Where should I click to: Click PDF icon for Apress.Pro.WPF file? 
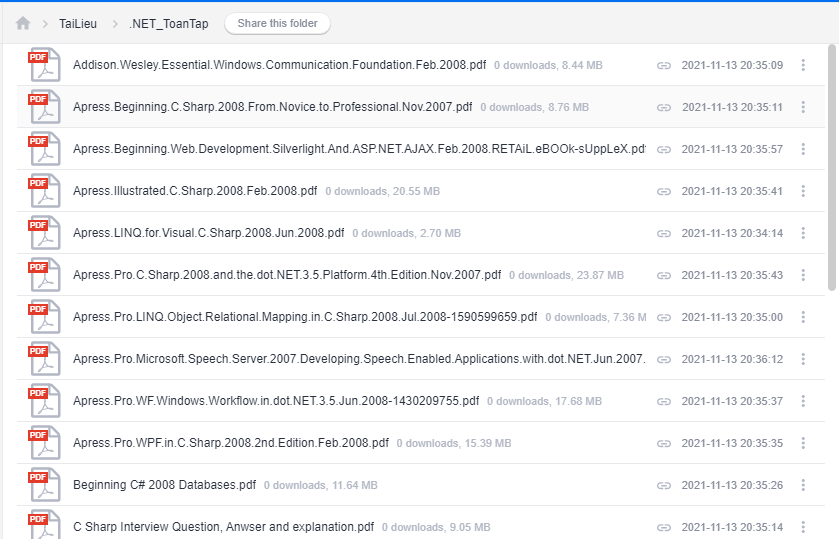[44, 443]
